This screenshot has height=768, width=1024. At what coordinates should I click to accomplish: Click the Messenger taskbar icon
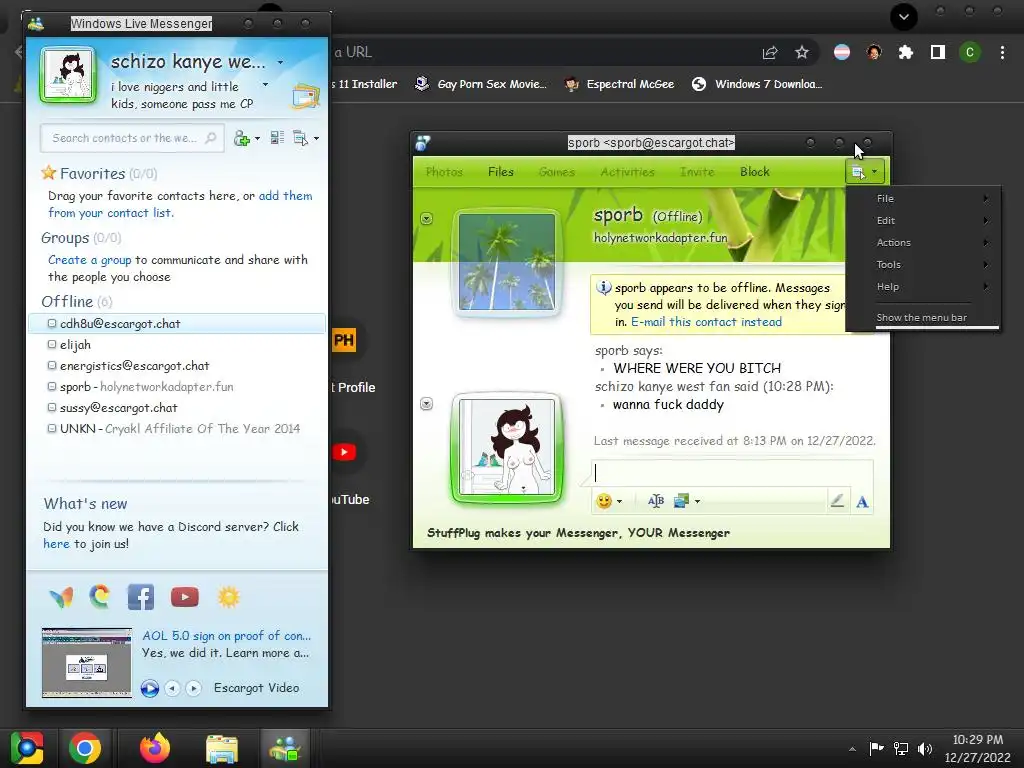(x=285, y=748)
